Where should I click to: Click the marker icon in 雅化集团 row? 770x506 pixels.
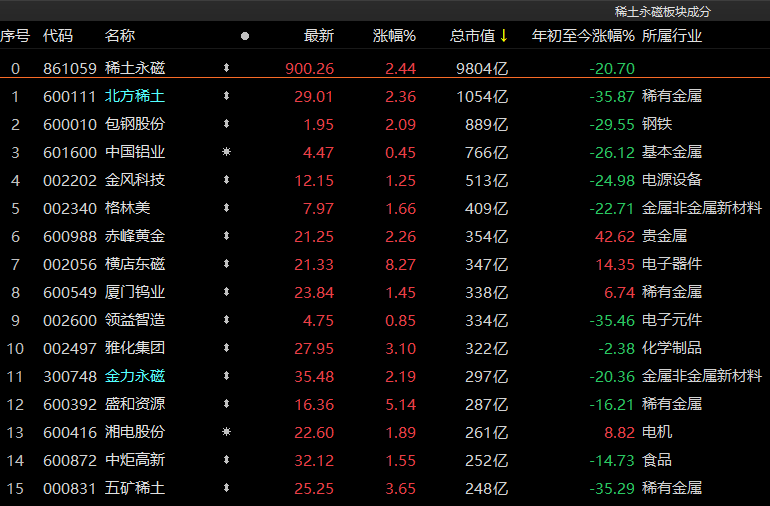pyautogui.click(x=226, y=348)
